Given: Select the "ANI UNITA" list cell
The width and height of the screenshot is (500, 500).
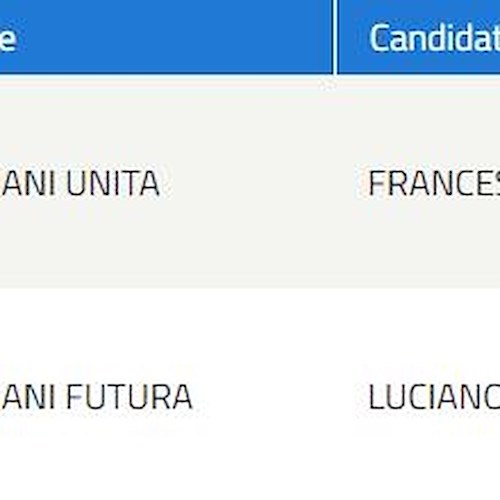Looking at the screenshot, I should tap(166, 183).
